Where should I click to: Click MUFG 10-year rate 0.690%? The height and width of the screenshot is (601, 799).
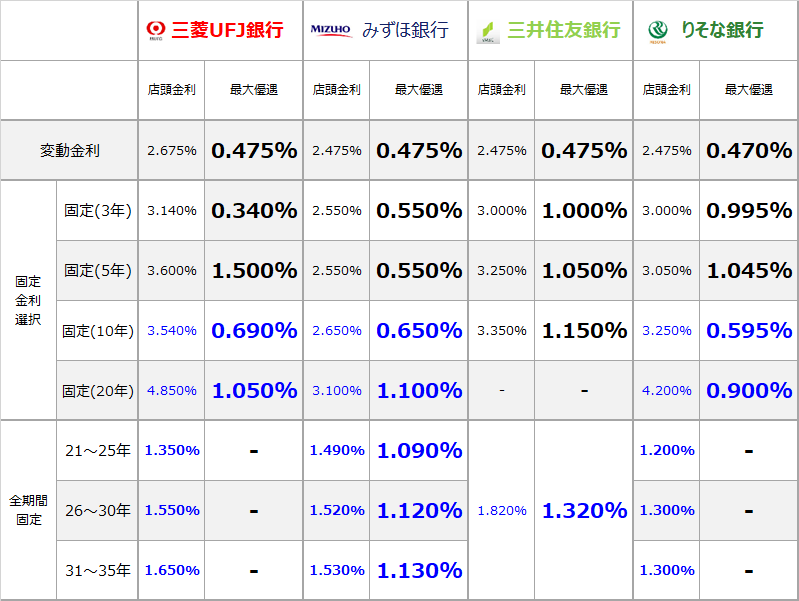pos(254,330)
